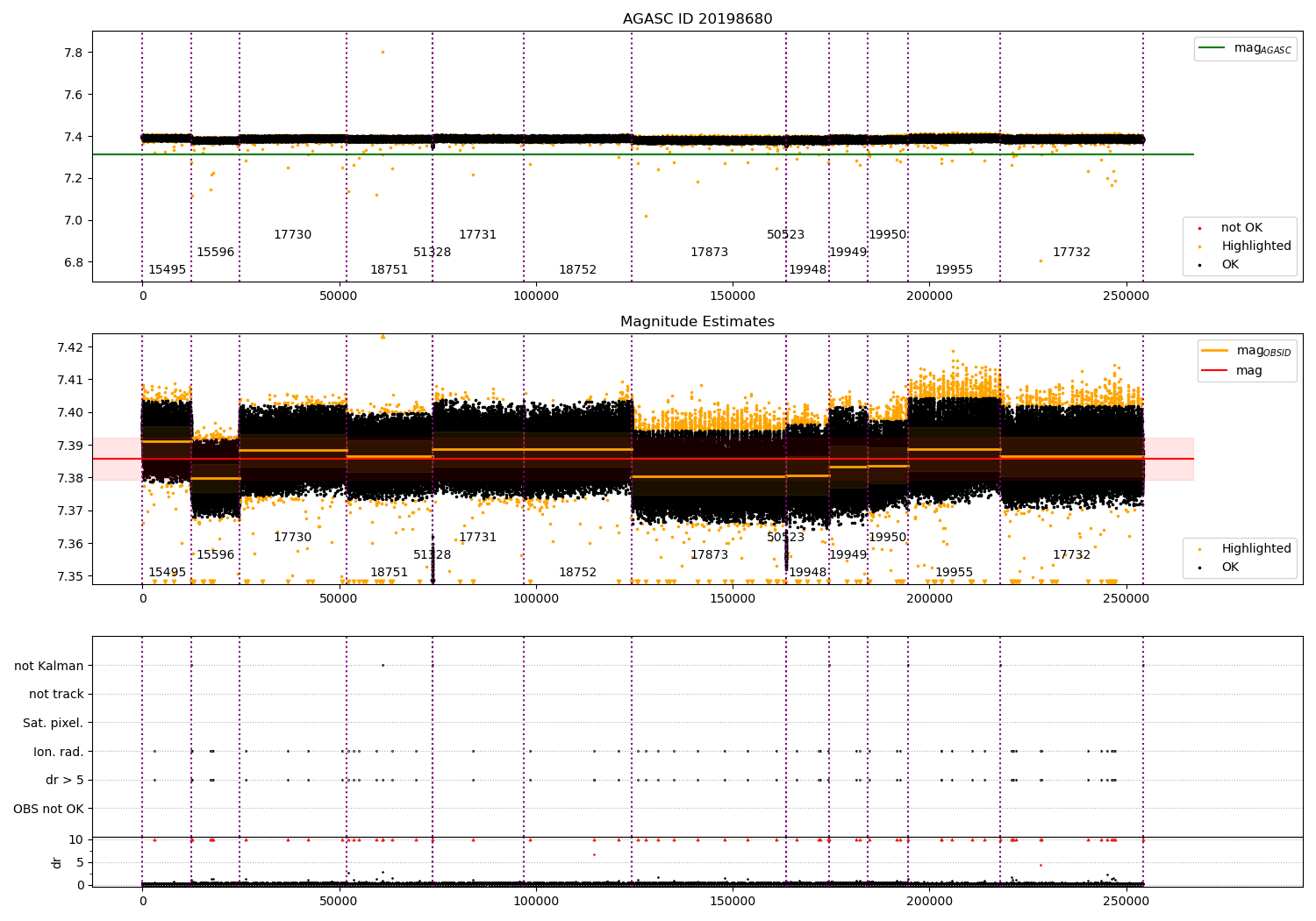Click the 7.0 y-axis tick label
Viewport: 1316px width, 921px height.
click(74, 221)
